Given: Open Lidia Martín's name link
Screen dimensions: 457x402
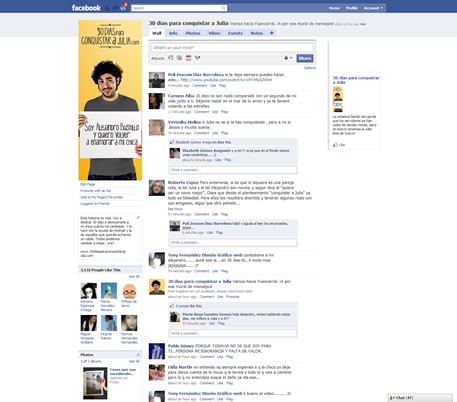Looking at the screenshot, I should (x=180, y=367).
